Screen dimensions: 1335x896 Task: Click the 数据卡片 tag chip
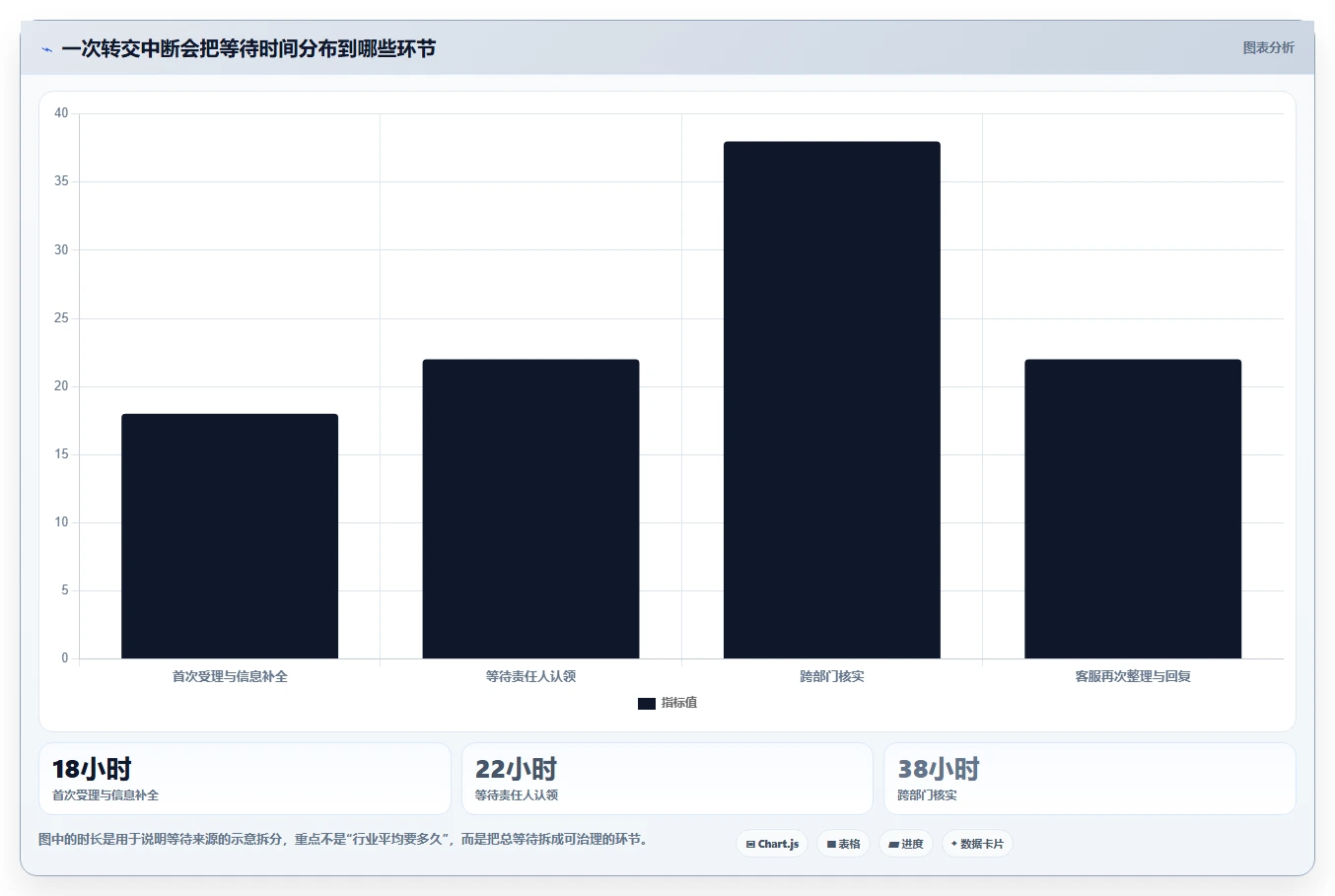(977, 844)
